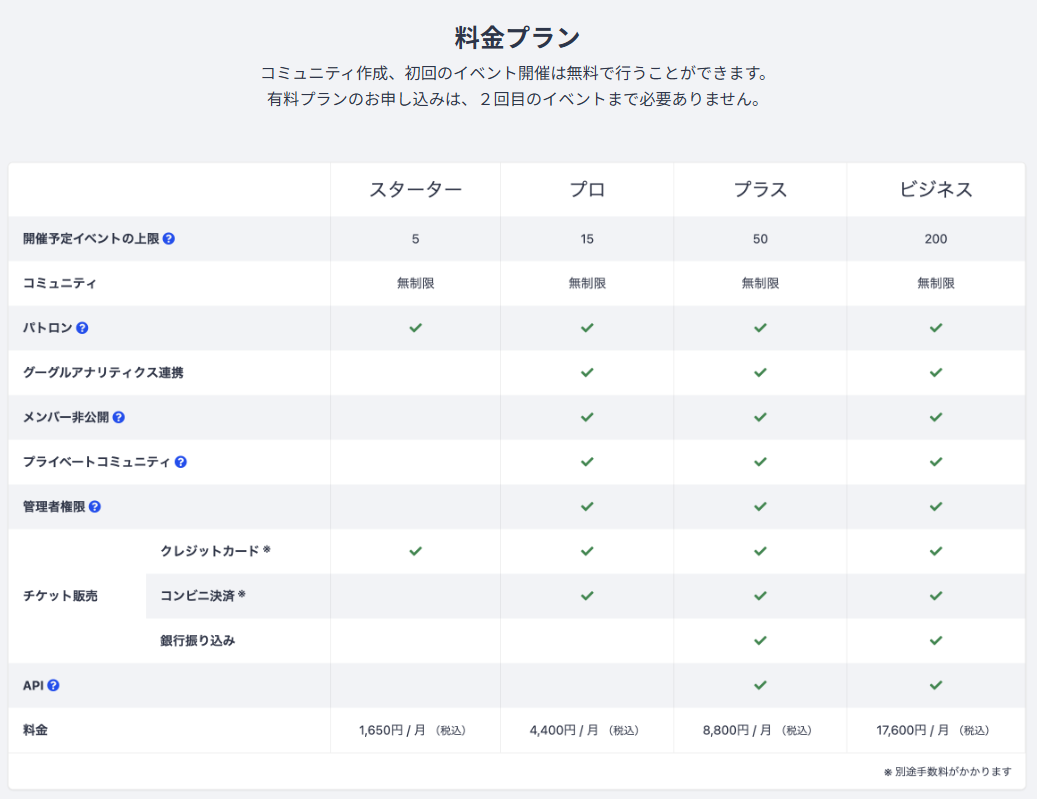This screenshot has width=1037, height=799.
Task: Click the ビジネス event limit value 200
Action: (x=936, y=239)
